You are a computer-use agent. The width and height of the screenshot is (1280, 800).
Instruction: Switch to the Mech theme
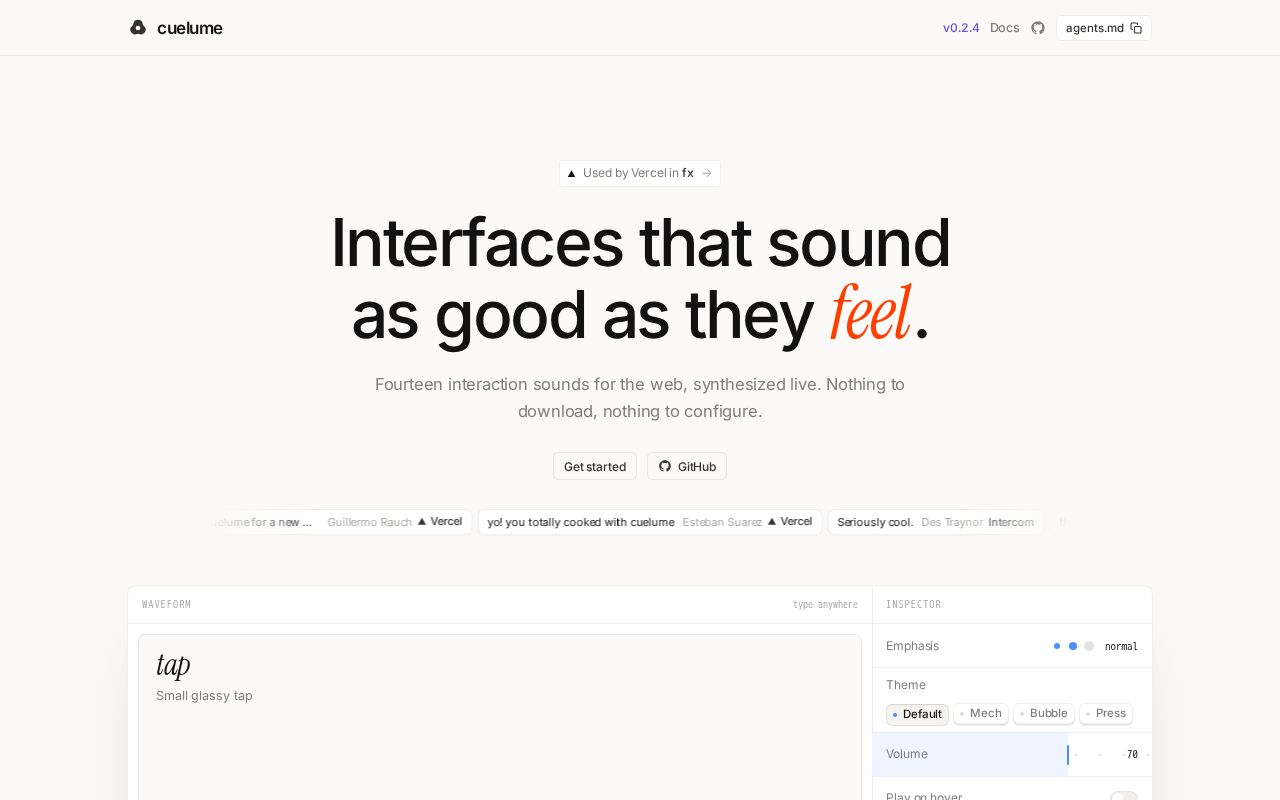[981, 714]
